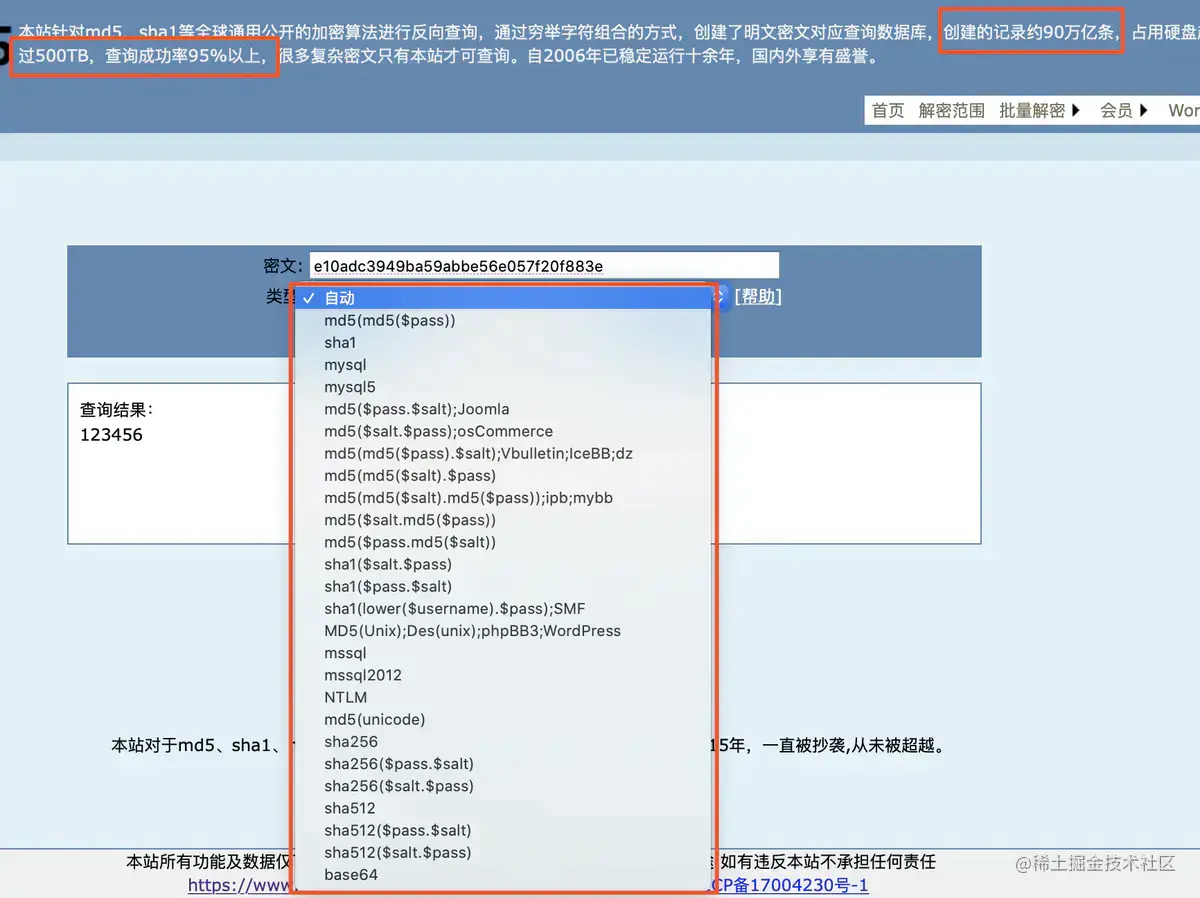
Task: Click the 123456 query result text
Action: (x=111, y=435)
